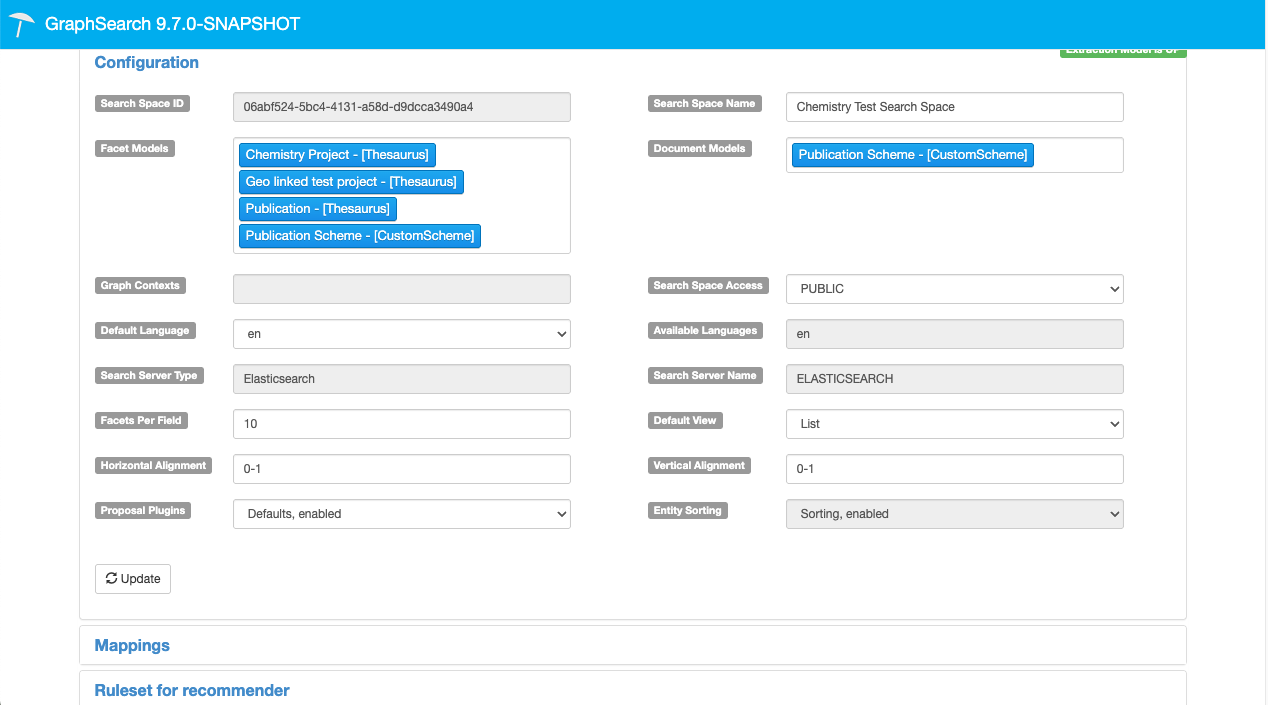Click the Search Space Name input field
The height and width of the screenshot is (705, 1268).
pos(954,107)
